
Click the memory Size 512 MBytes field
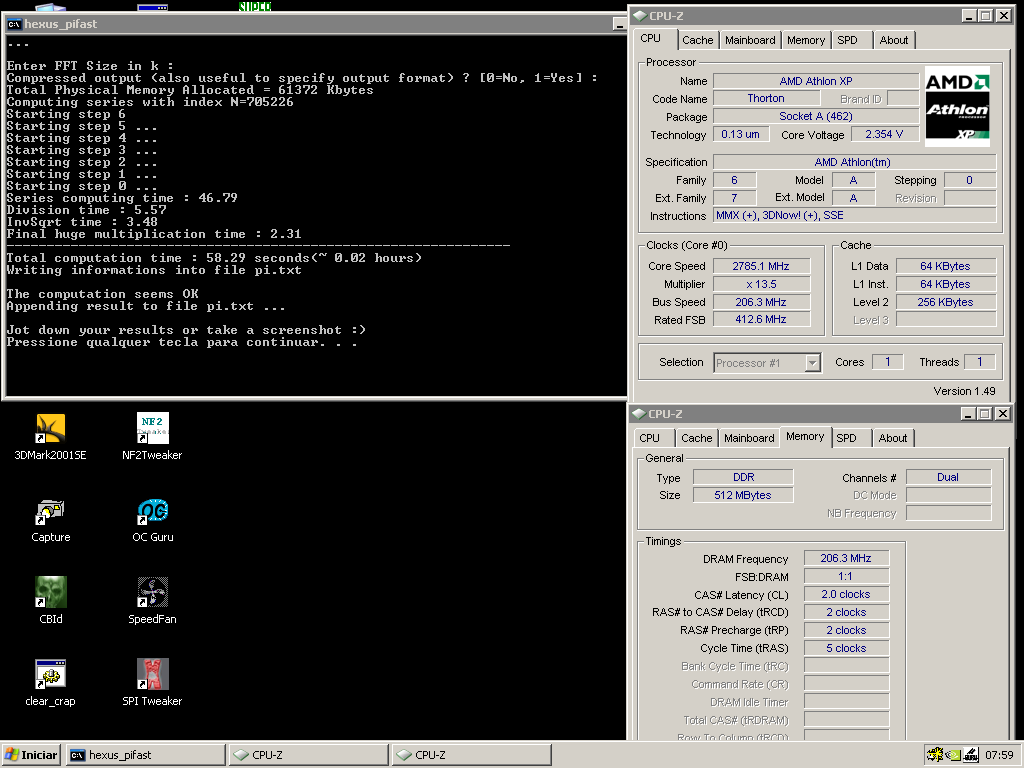(x=743, y=495)
